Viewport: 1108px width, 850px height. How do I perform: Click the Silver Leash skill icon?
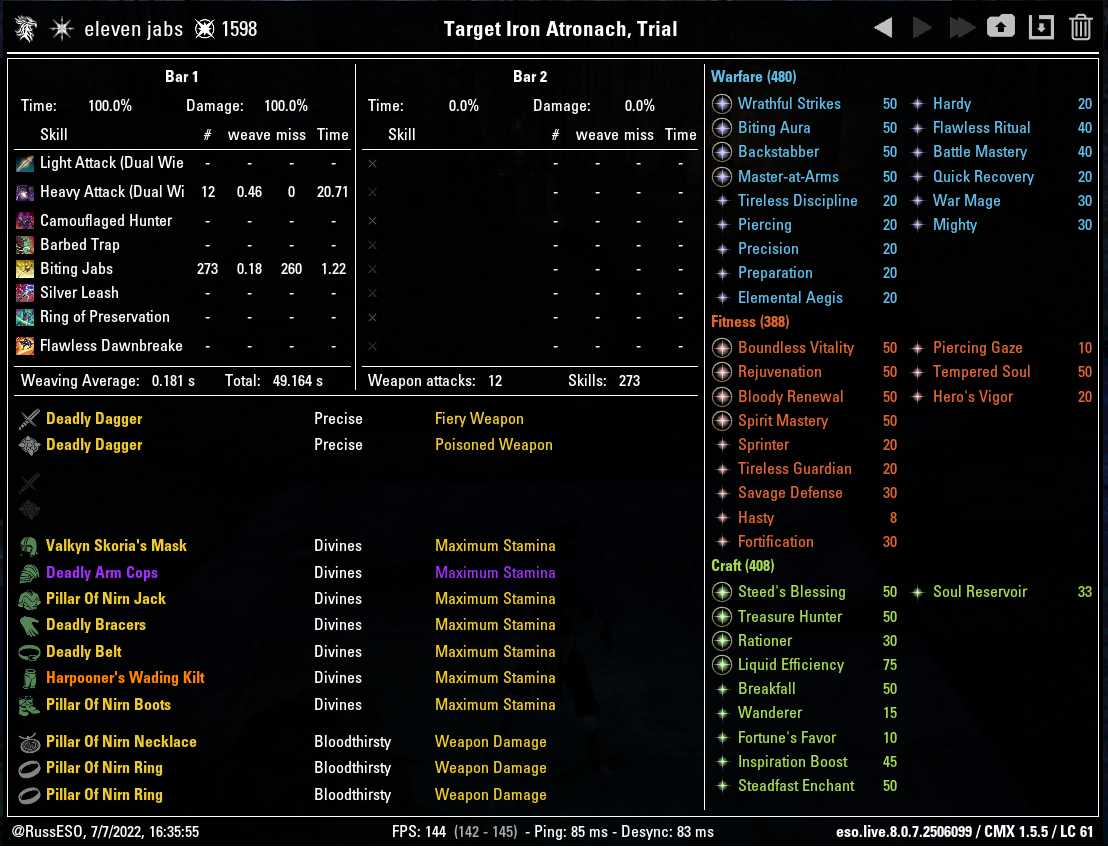tap(25, 293)
